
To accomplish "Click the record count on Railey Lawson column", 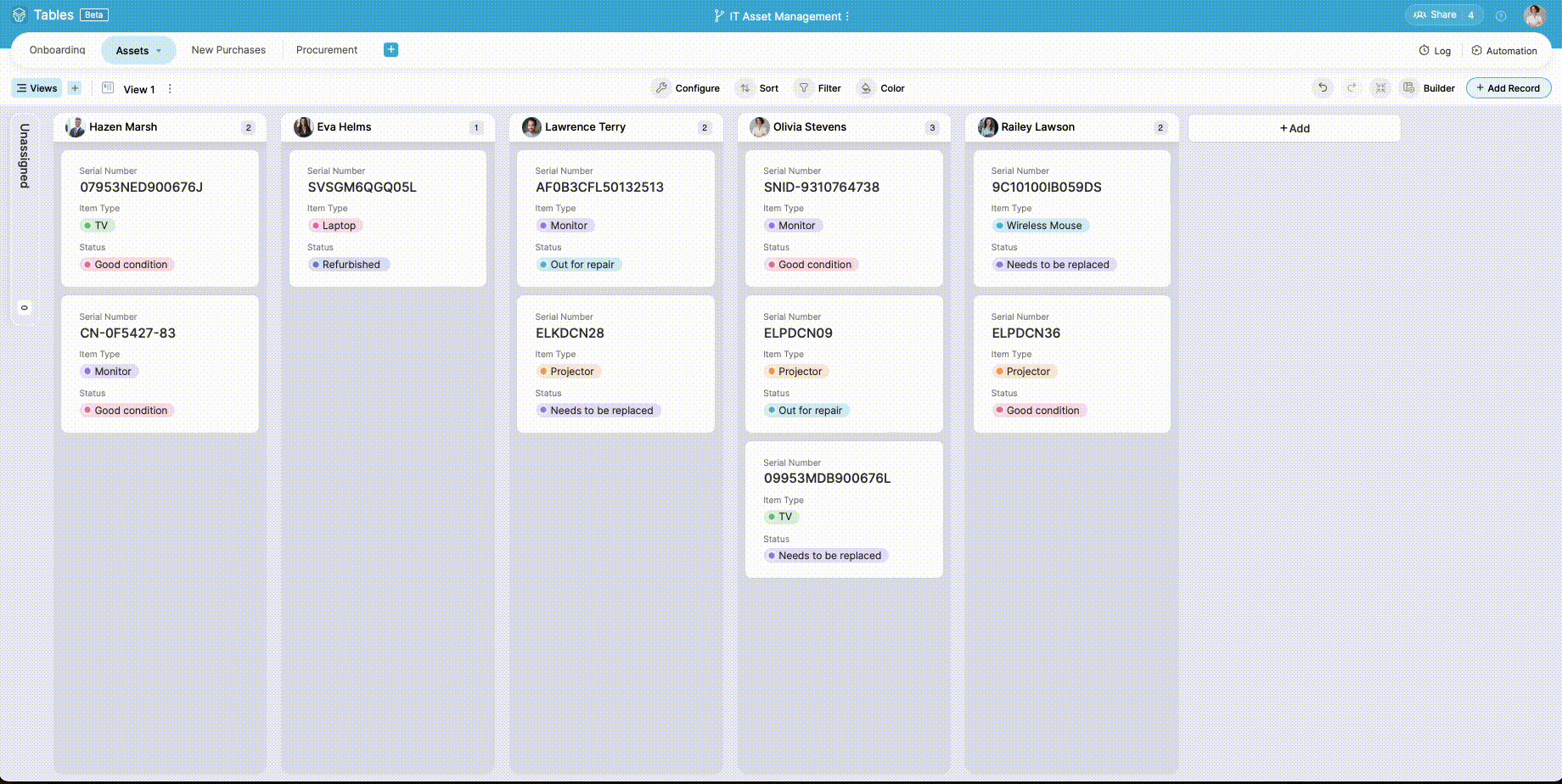I will pyautogui.click(x=1160, y=127).
